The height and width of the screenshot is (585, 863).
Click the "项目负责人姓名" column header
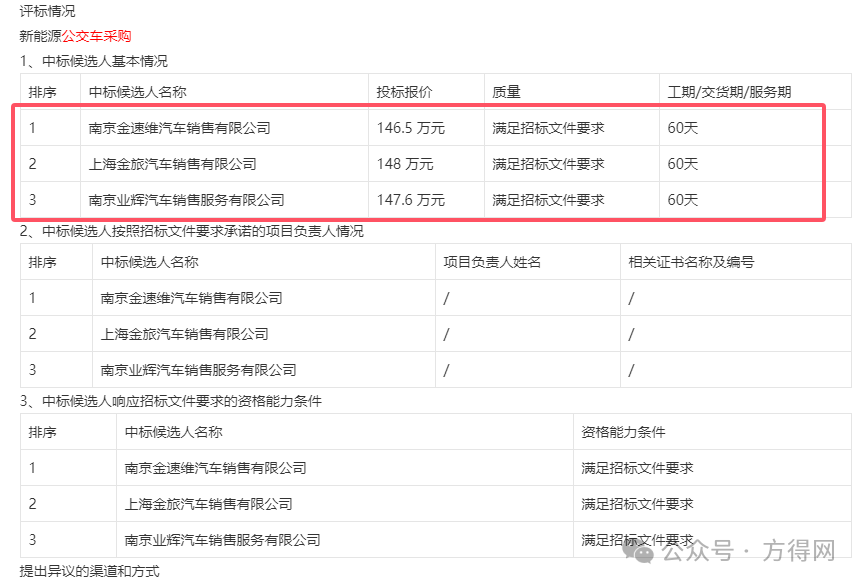coord(492,262)
